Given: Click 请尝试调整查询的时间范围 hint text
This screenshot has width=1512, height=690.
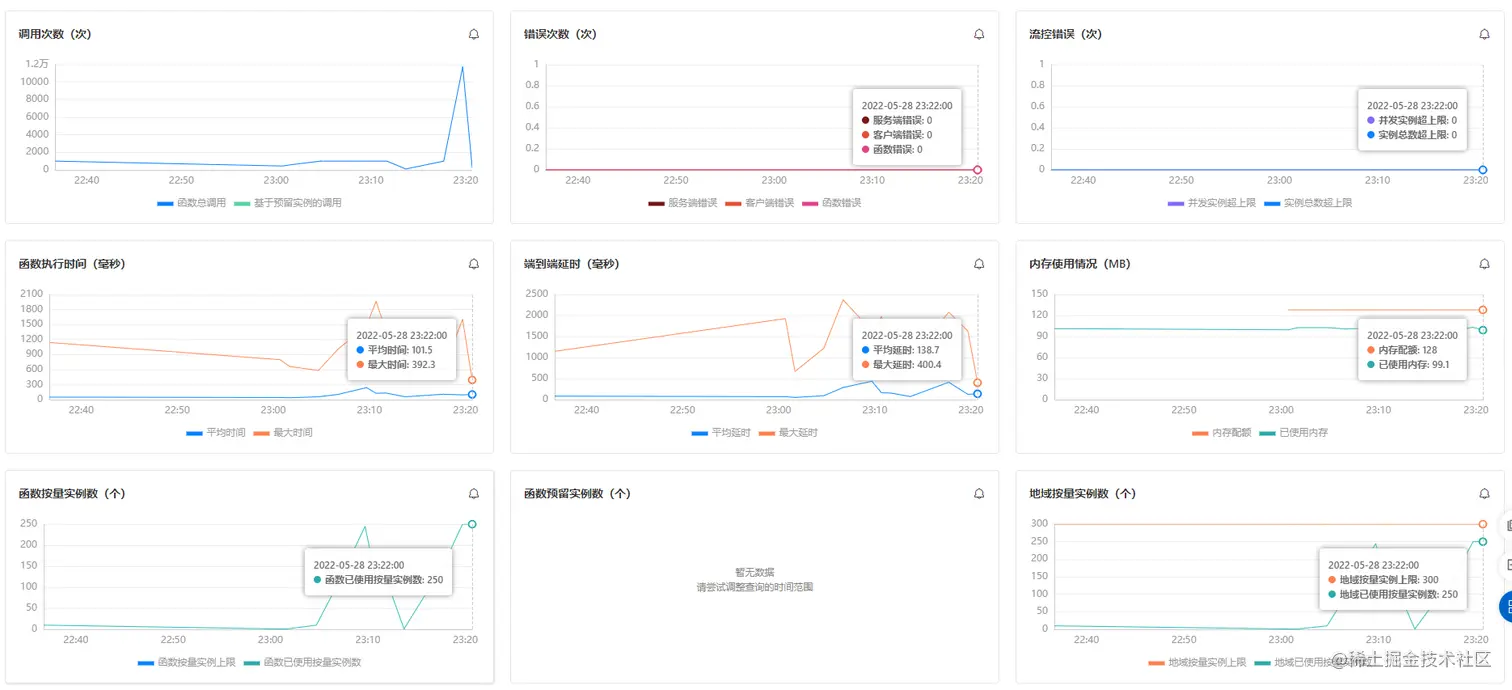Looking at the screenshot, I should click(x=755, y=587).
